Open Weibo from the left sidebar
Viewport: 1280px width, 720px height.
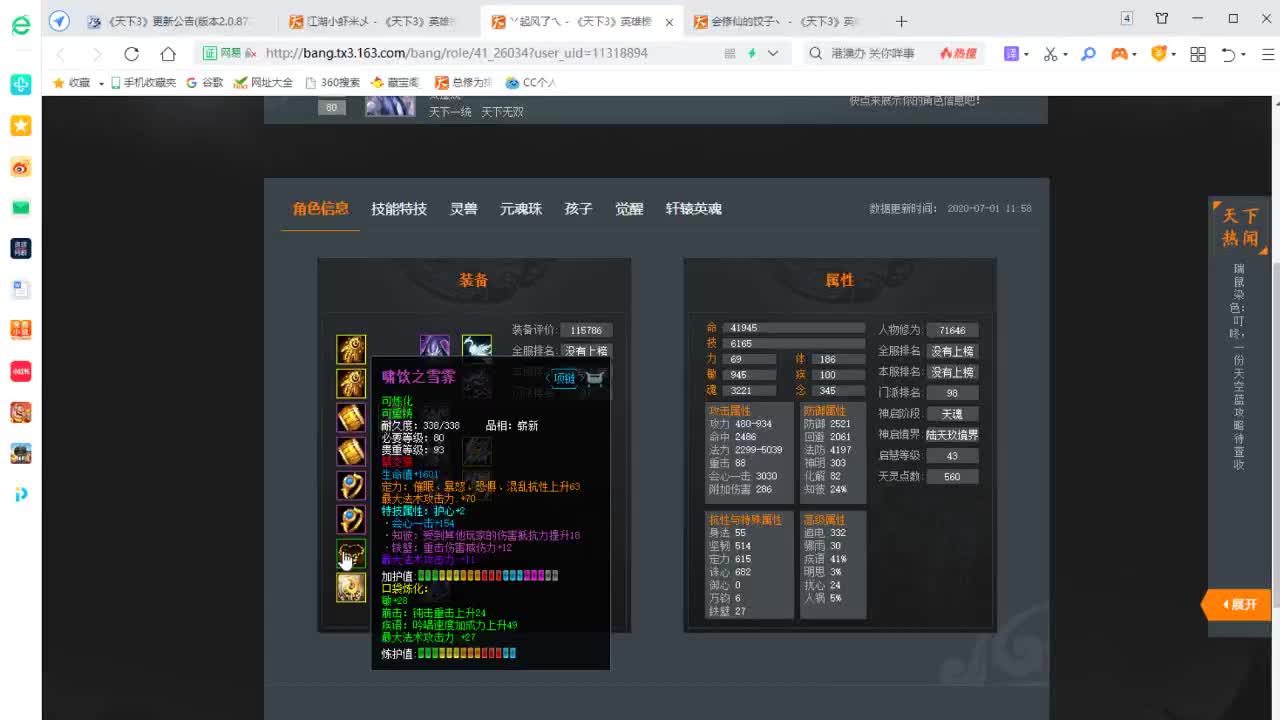[20, 167]
